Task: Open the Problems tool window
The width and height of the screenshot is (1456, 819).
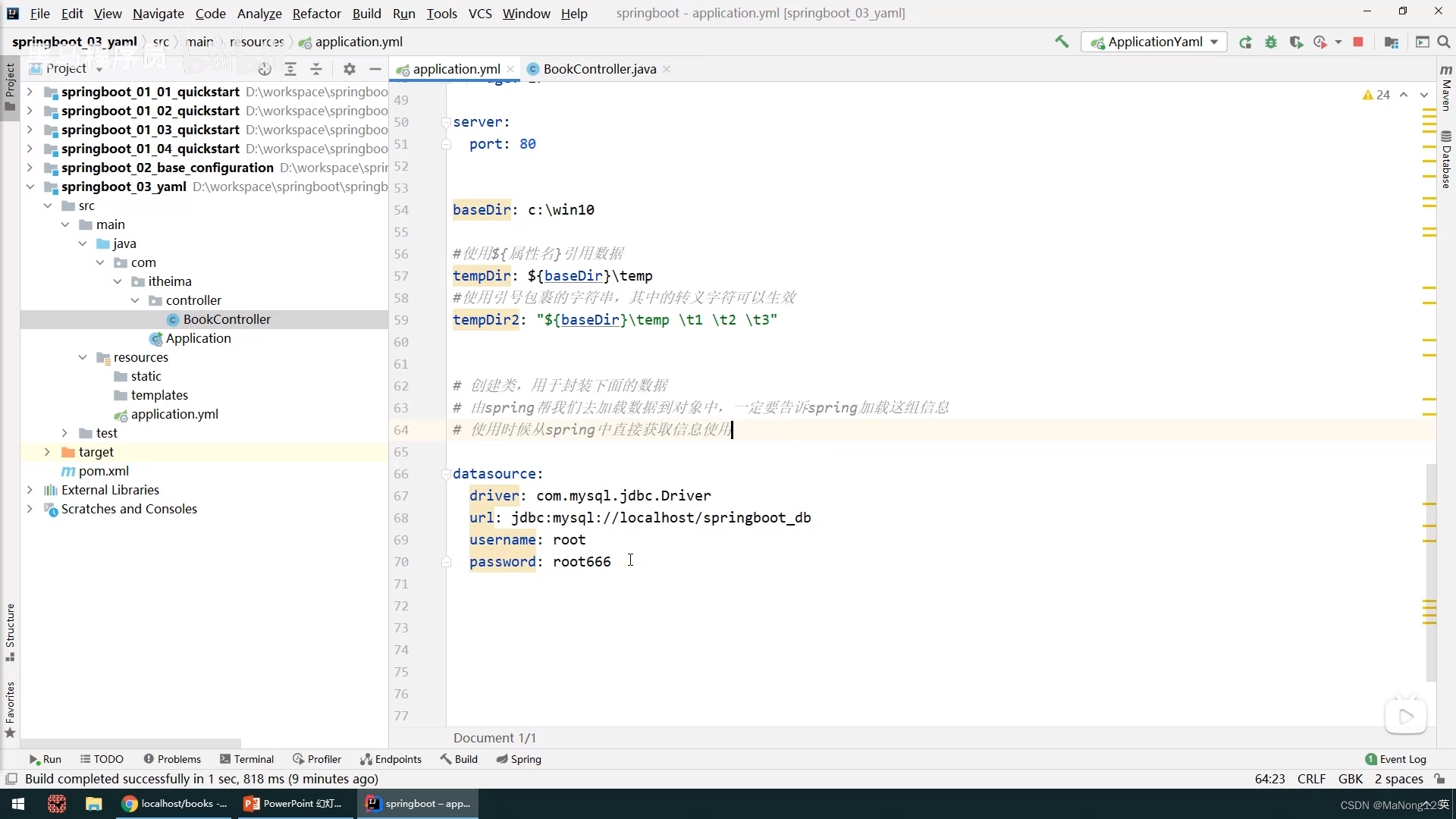Action: [172, 759]
